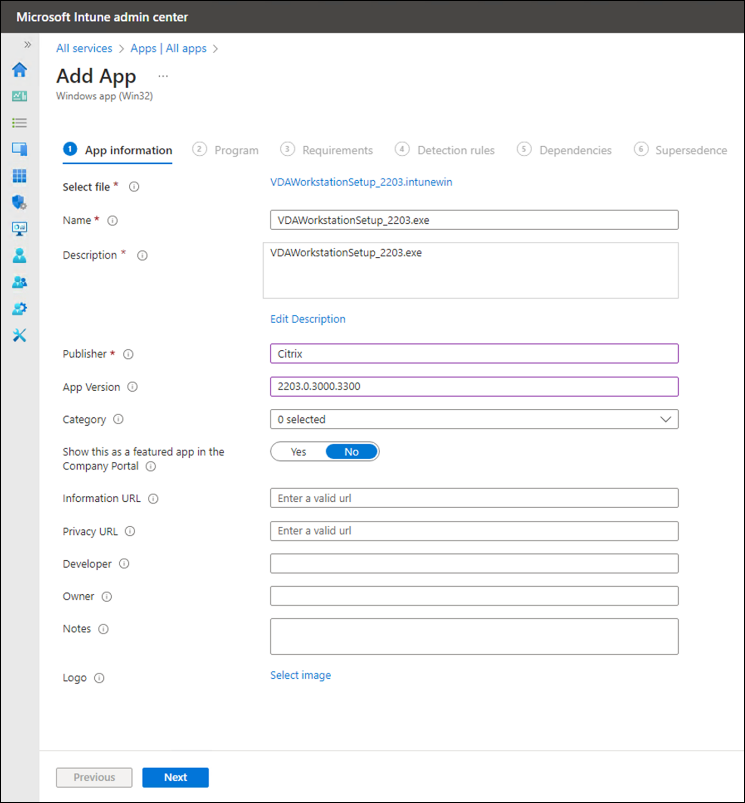Open the Apps grid icon
Viewport: 745px width, 803px height.
19,176
